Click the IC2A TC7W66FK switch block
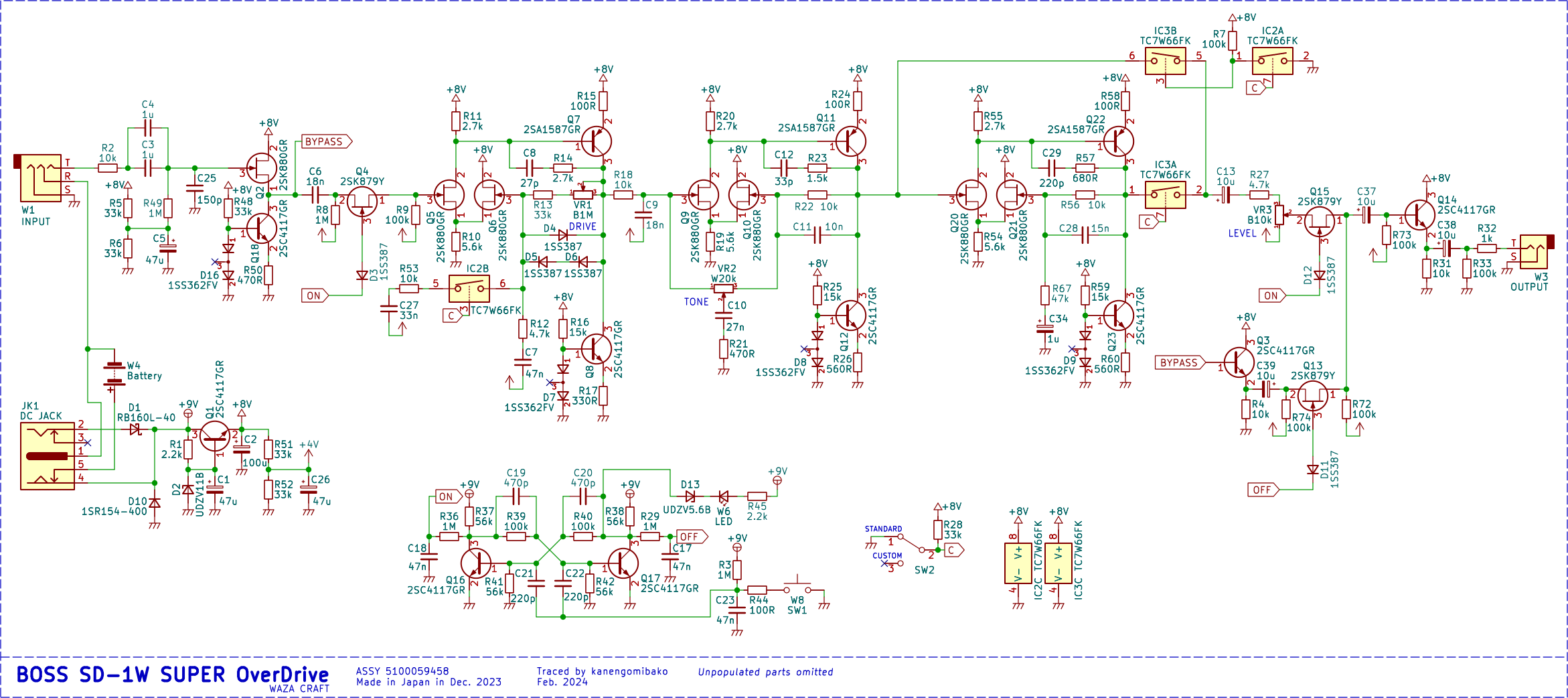The height and width of the screenshot is (698, 1568). click(1273, 61)
